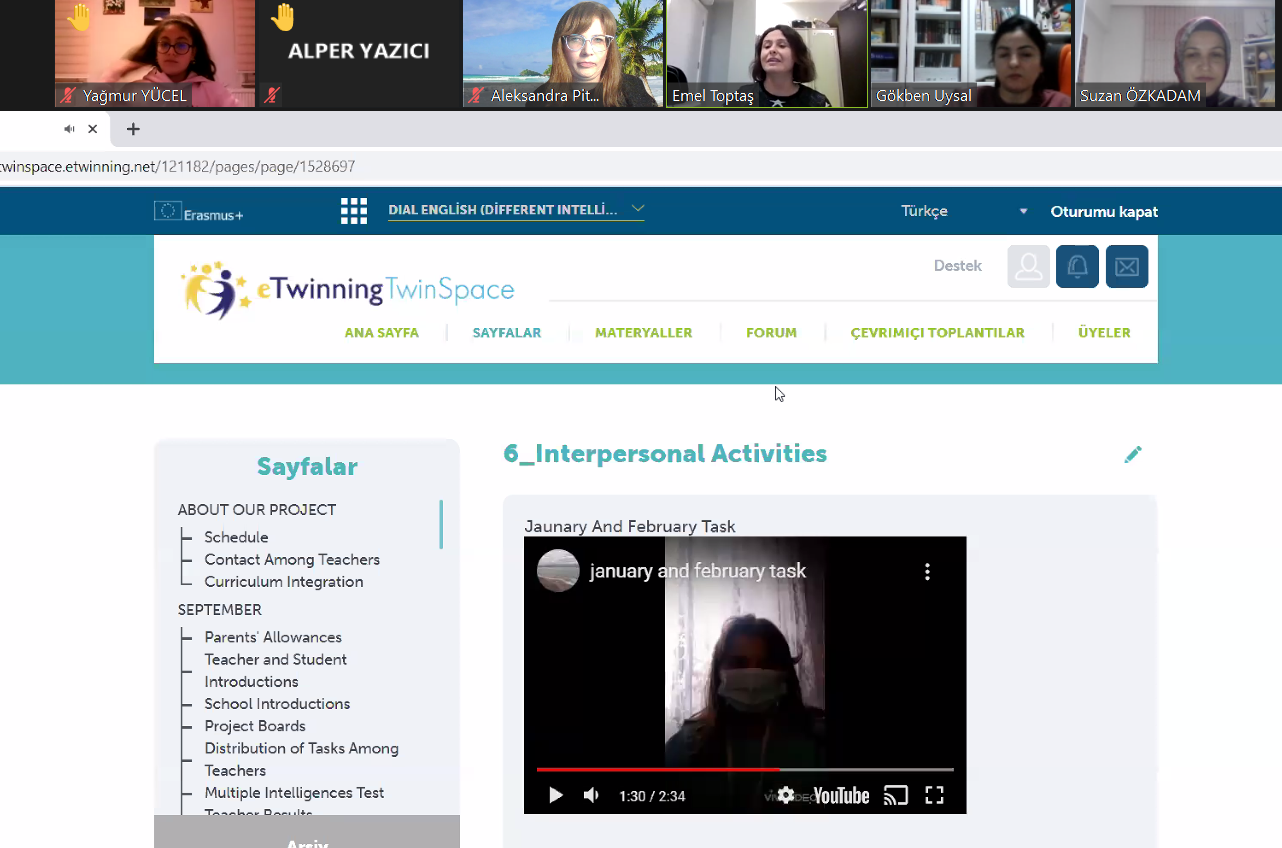The width and height of the screenshot is (1282, 848).
Task: Click the Cast to device icon
Action: [x=896, y=796]
